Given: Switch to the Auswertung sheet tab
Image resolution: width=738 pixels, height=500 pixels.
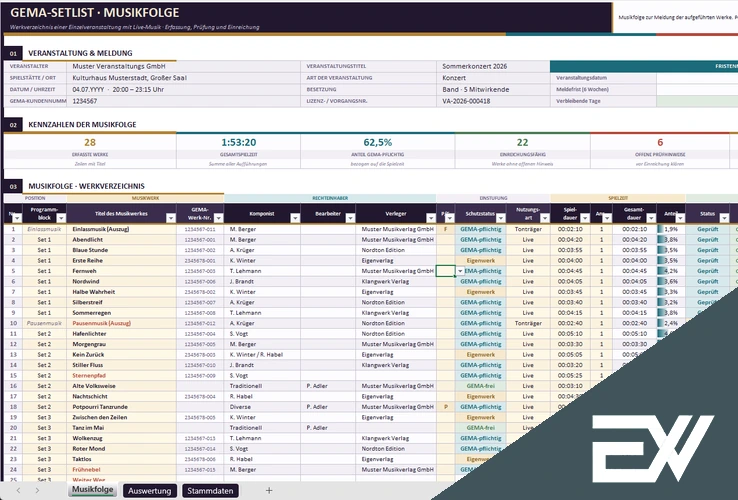Looking at the screenshot, I should (150, 491).
